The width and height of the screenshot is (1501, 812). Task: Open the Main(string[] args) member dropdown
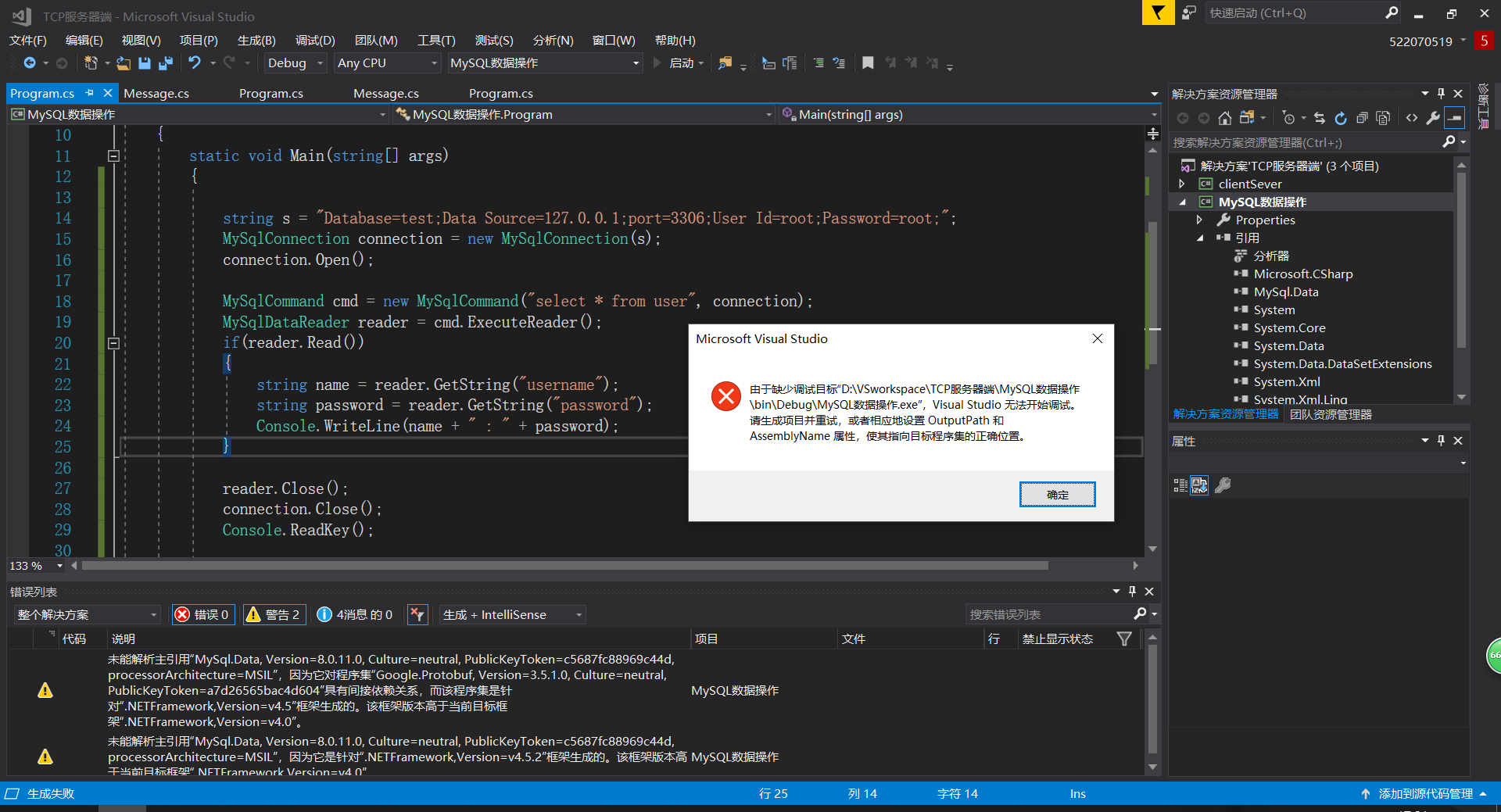pyautogui.click(x=969, y=115)
